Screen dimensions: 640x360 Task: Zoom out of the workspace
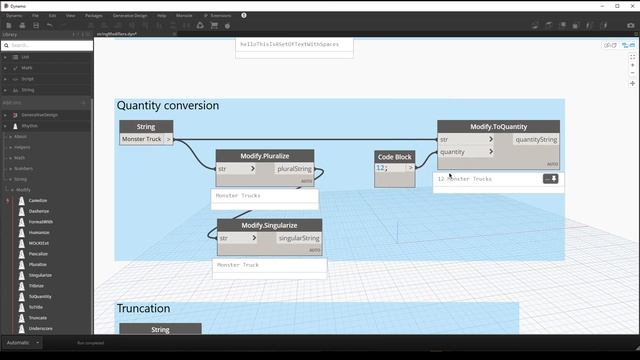pyautogui.click(x=633, y=73)
